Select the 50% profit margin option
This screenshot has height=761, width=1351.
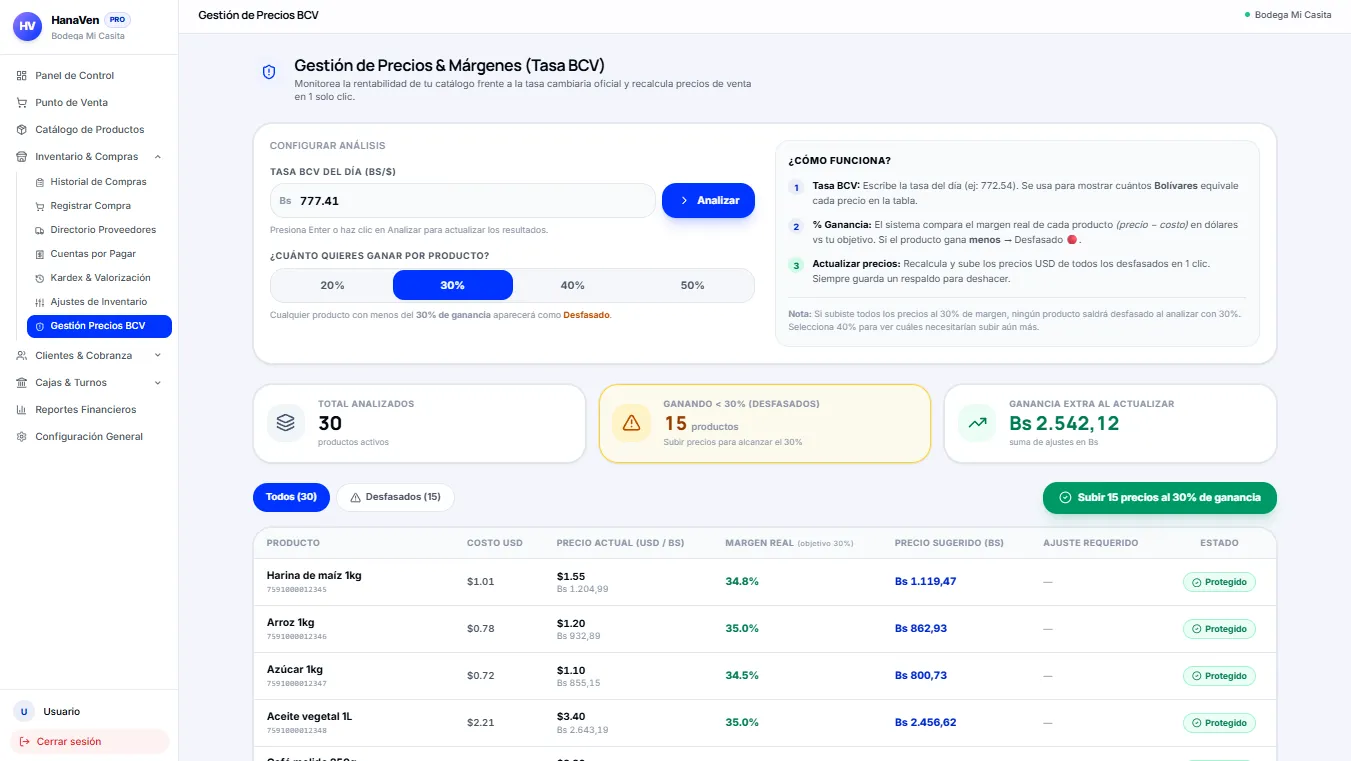tap(692, 285)
